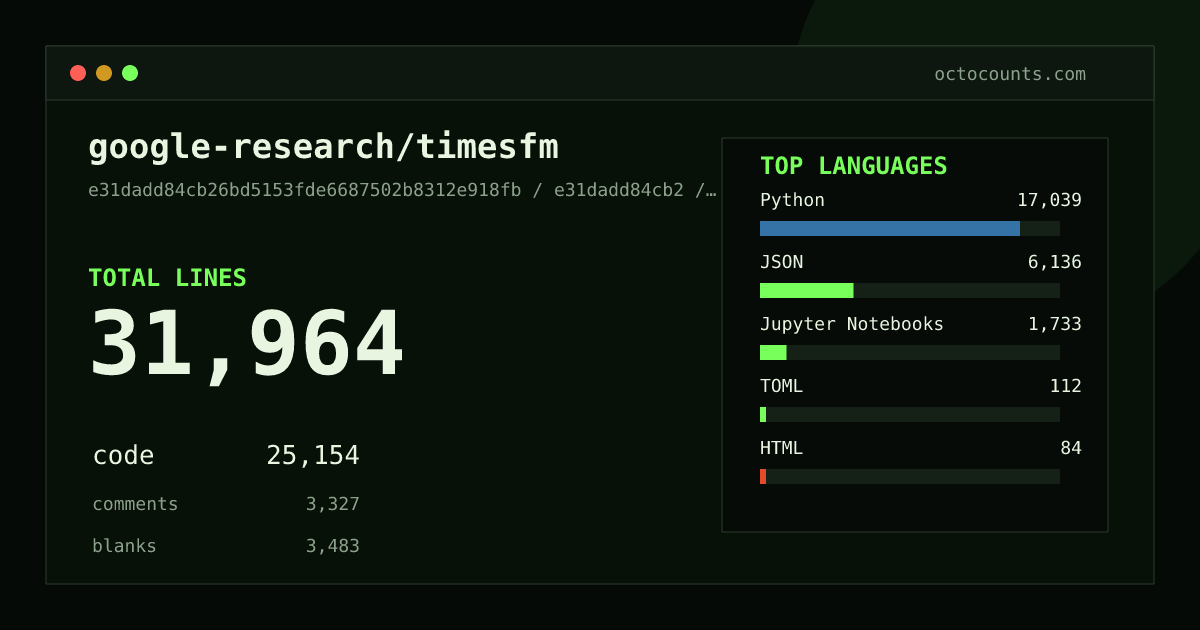Screen dimensions: 1200x630
Task: Select the blanks value 3,483
Action: (x=333, y=546)
